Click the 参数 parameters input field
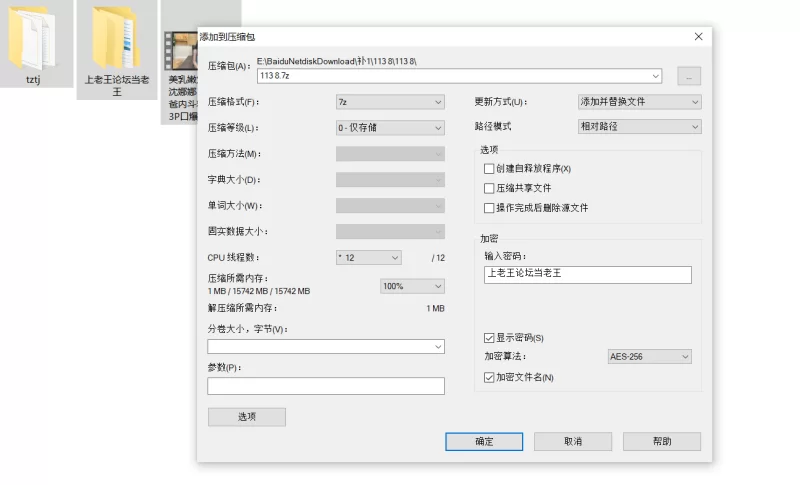The width and height of the screenshot is (800, 485). pyautogui.click(x=326, y=386)
